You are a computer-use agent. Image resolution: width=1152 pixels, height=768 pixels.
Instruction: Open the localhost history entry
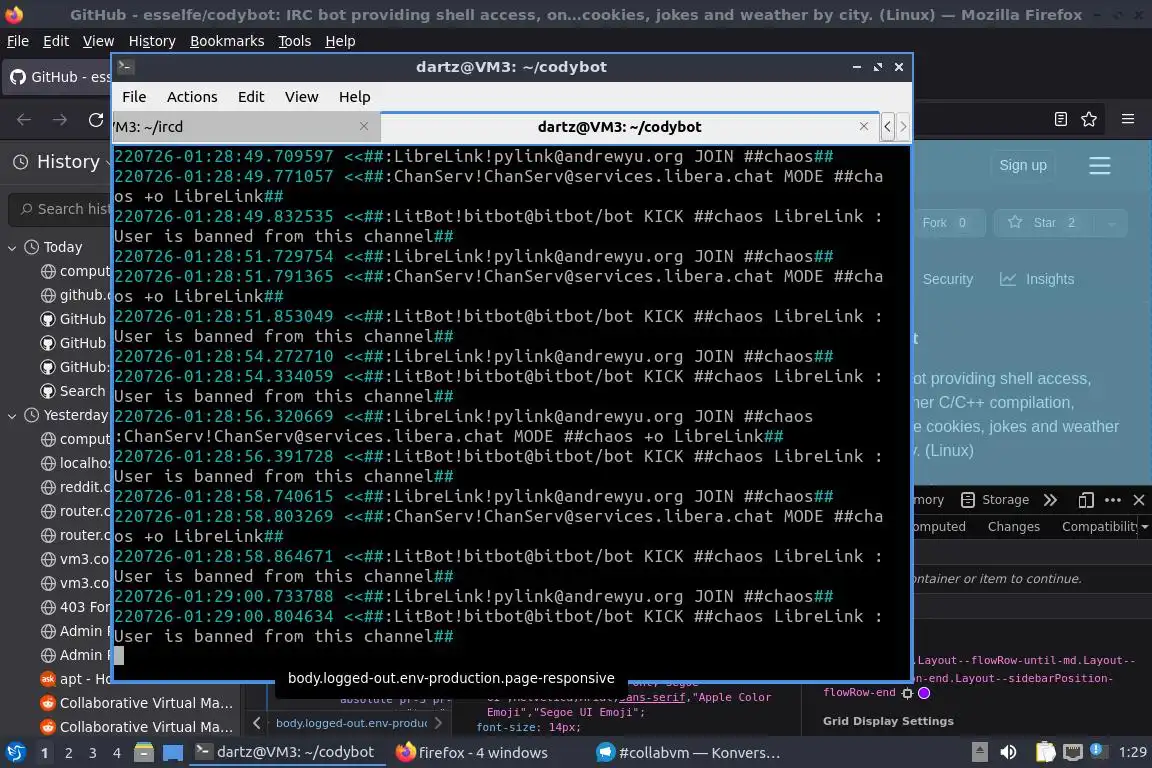(x=76, y=463)
